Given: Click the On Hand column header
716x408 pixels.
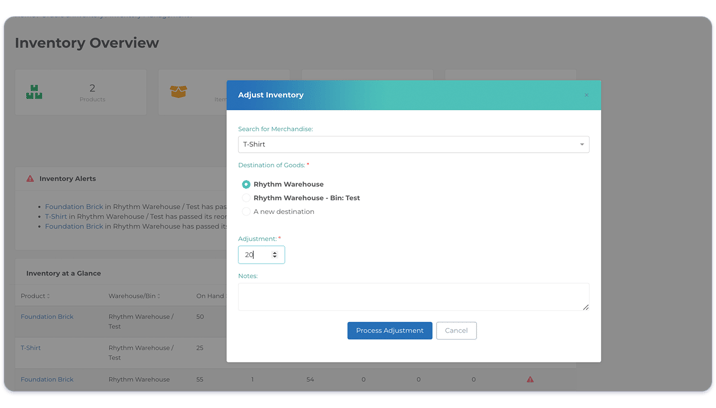Looking at the screenshot, I should pos(210,296).
